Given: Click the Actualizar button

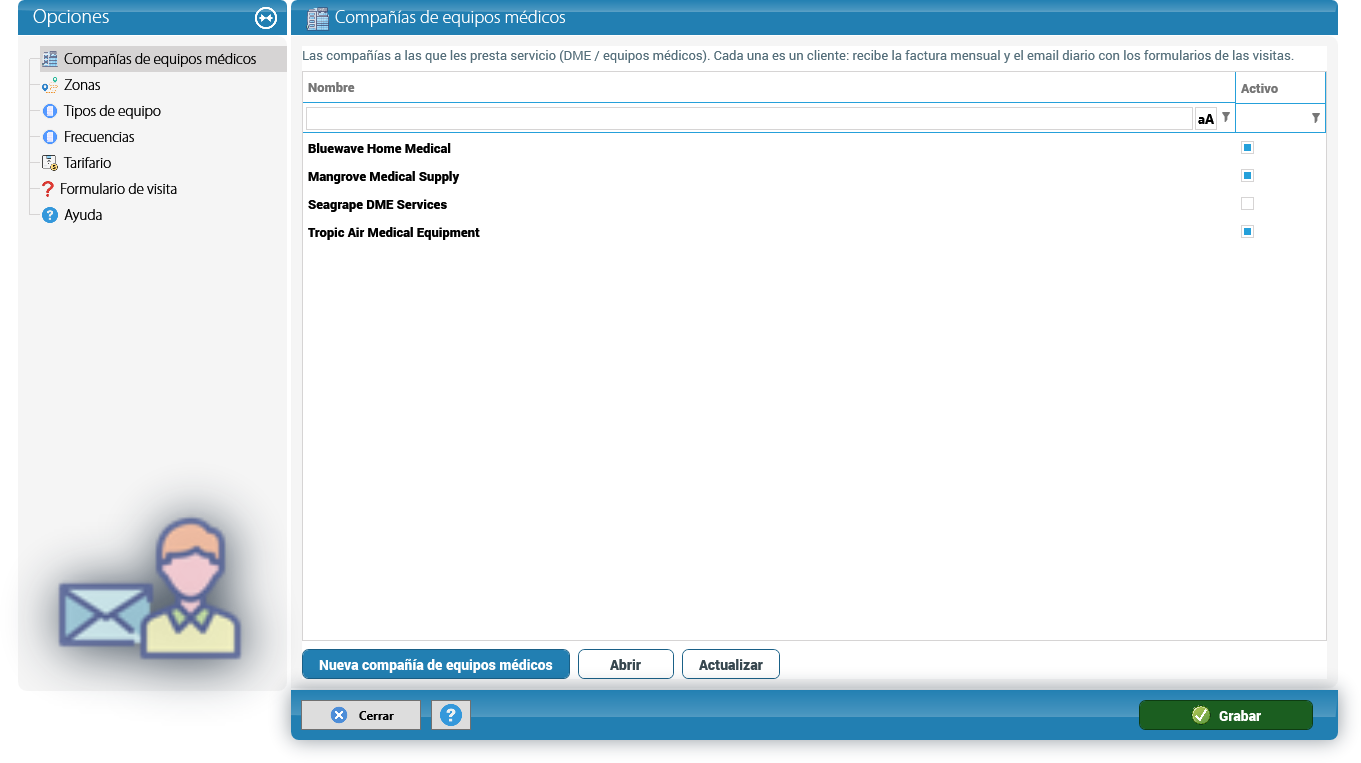Looking at the screenshot, I should coord(731,665).
